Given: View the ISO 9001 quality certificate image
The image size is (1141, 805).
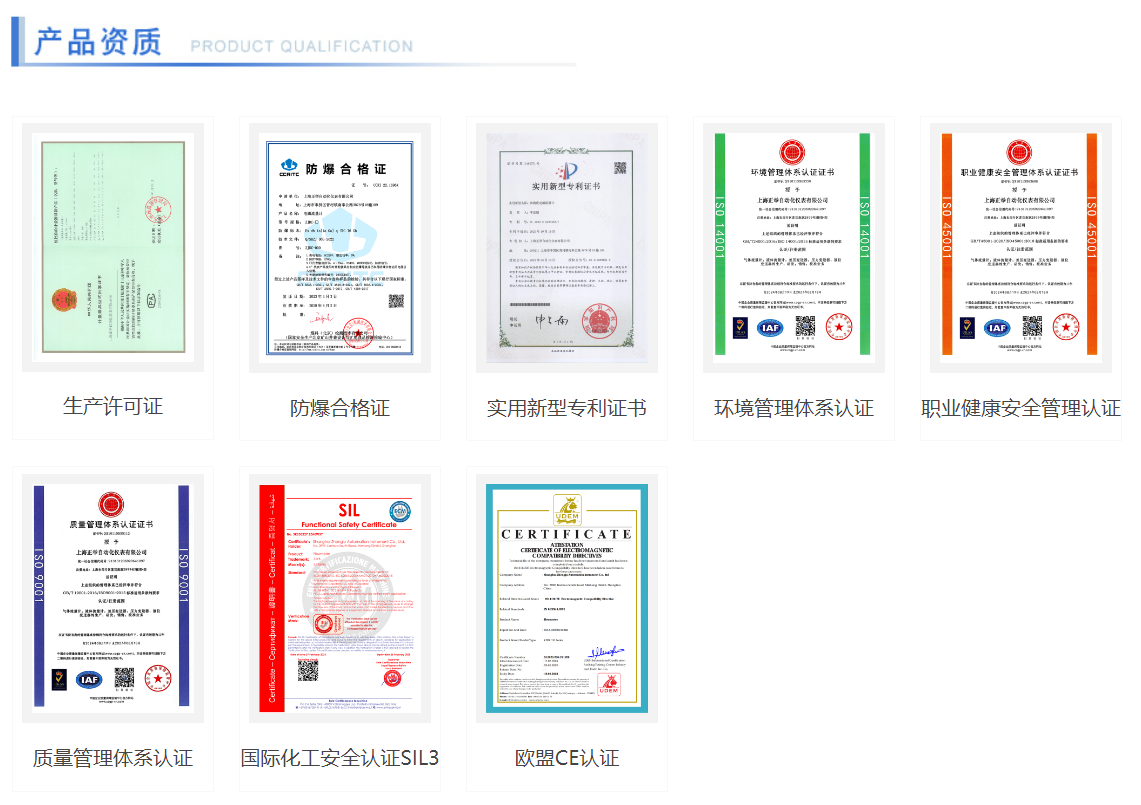Looking at the screenshot, I should coord(113,598).
